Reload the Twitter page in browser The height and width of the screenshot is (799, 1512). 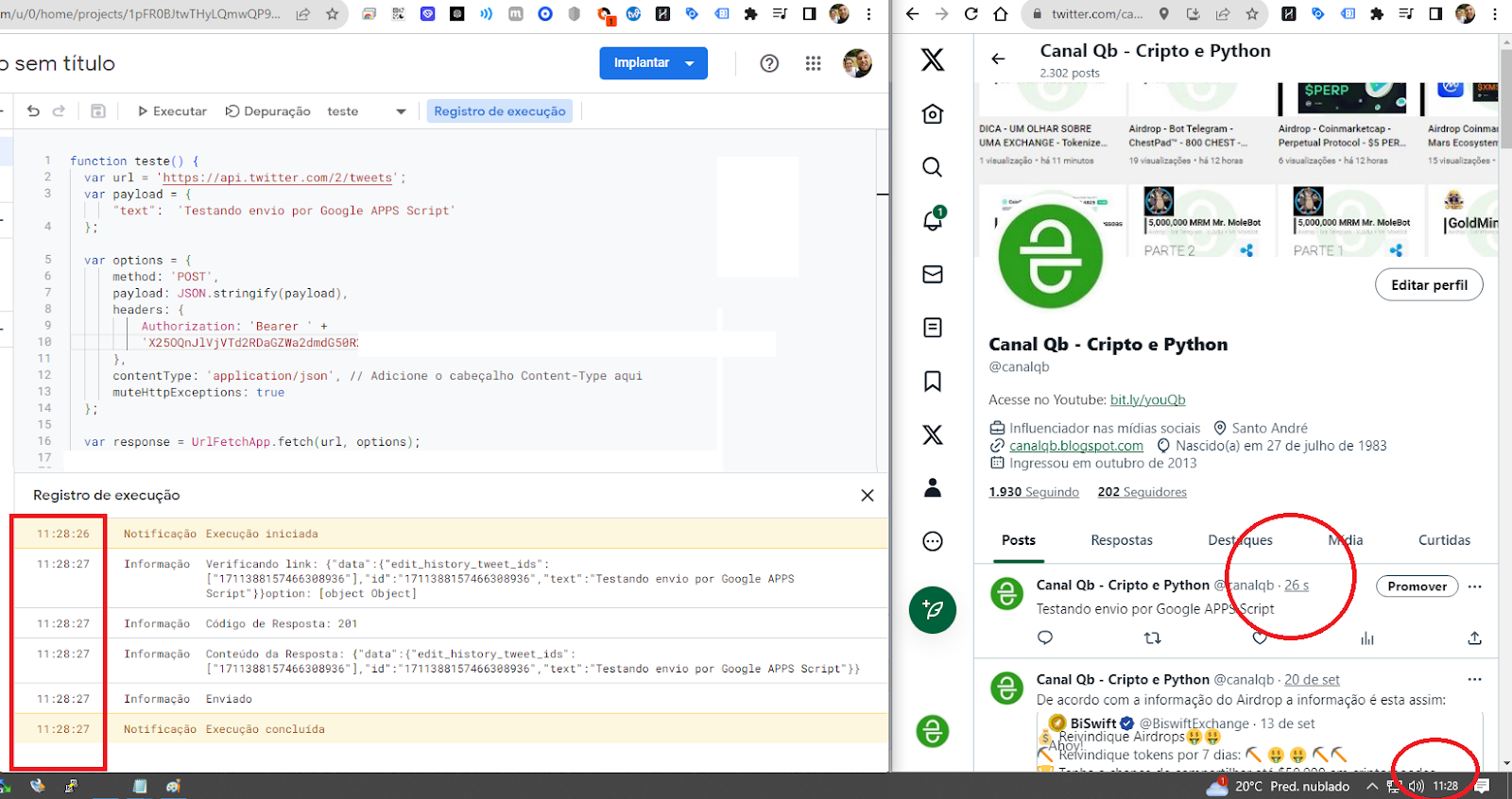click(971, 14)
